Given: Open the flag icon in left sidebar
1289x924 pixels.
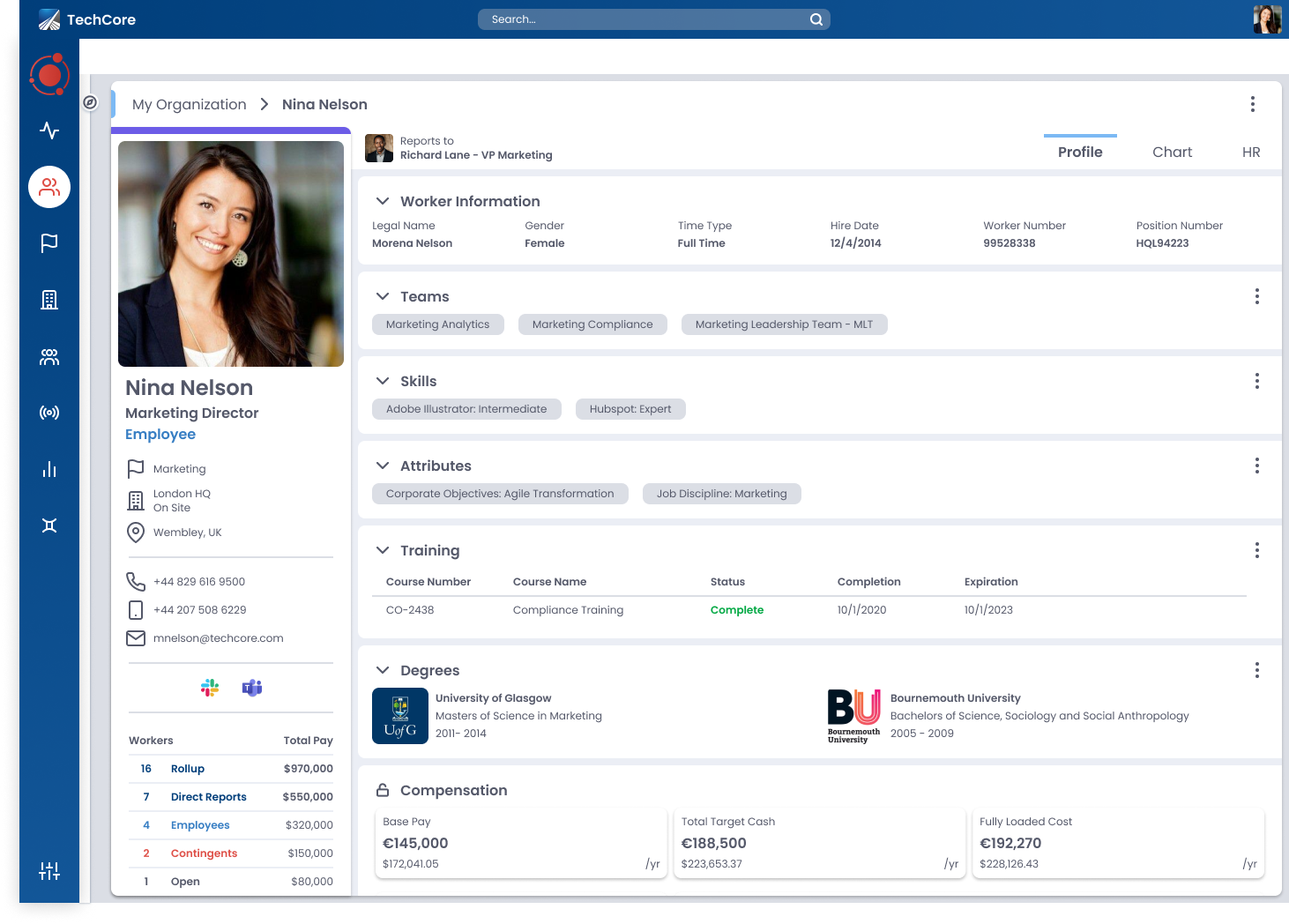Looking at the screenshot, I should tap(49, 243).
